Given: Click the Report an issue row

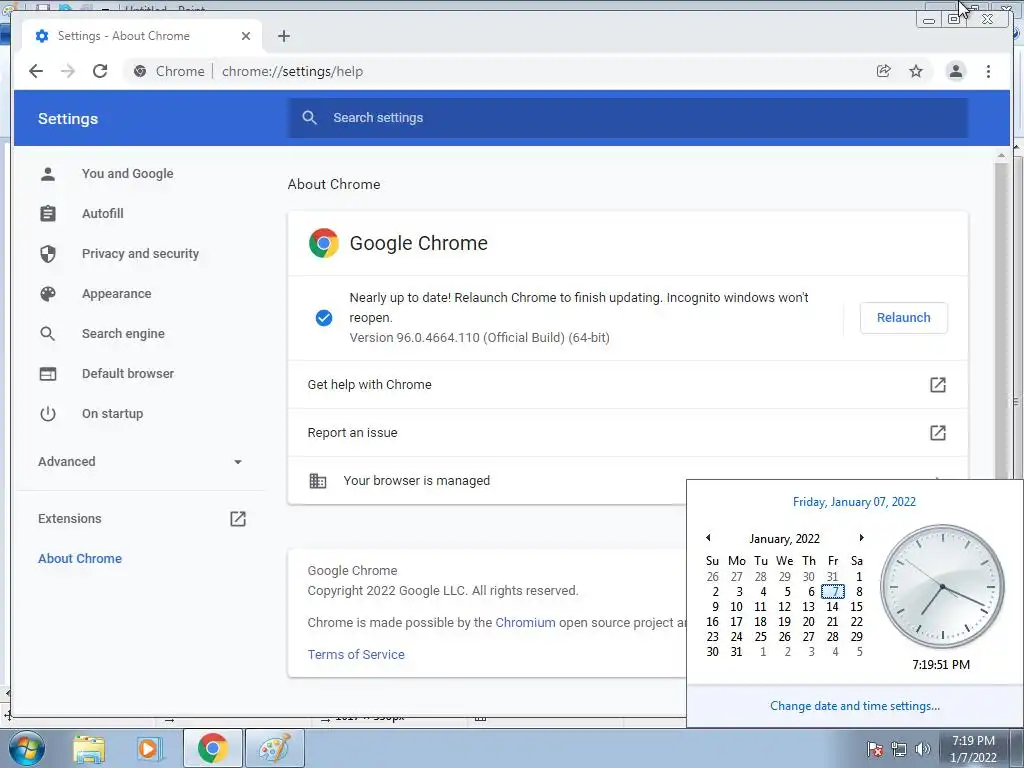Looking at the screenshot, I should 628,432.
